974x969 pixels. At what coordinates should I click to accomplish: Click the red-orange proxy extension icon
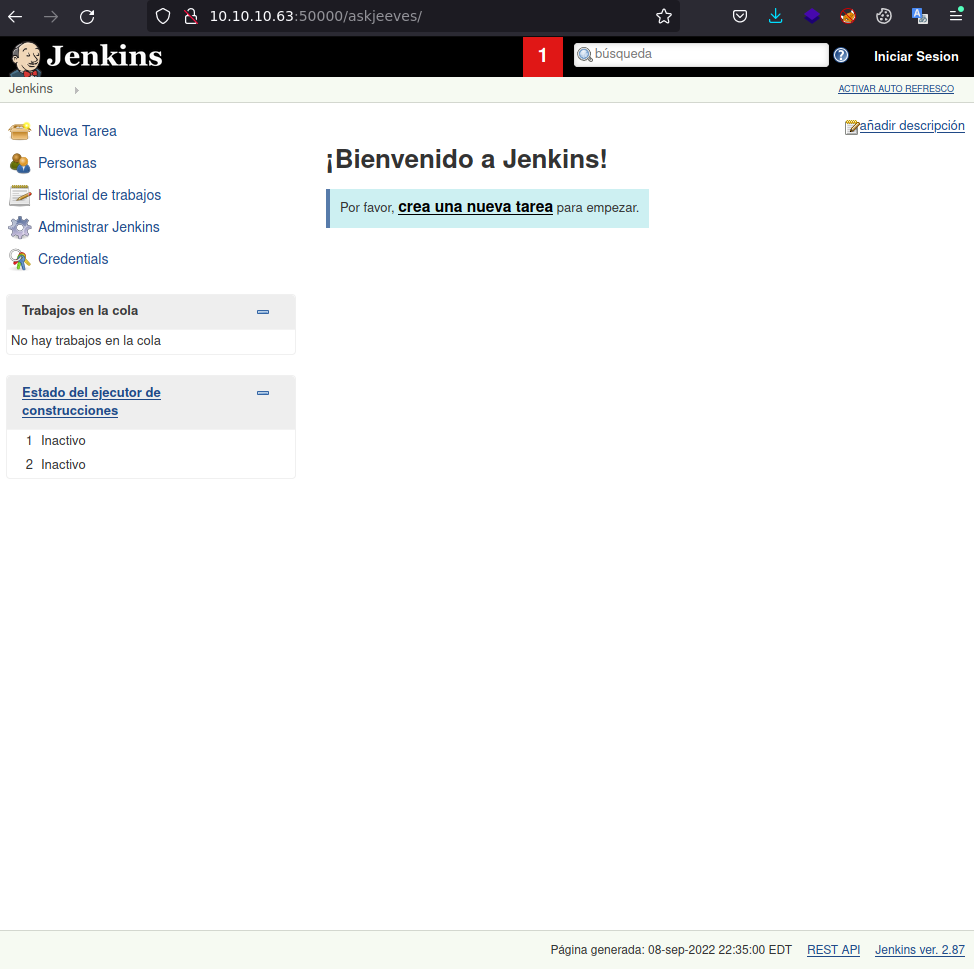click(847, 16)
